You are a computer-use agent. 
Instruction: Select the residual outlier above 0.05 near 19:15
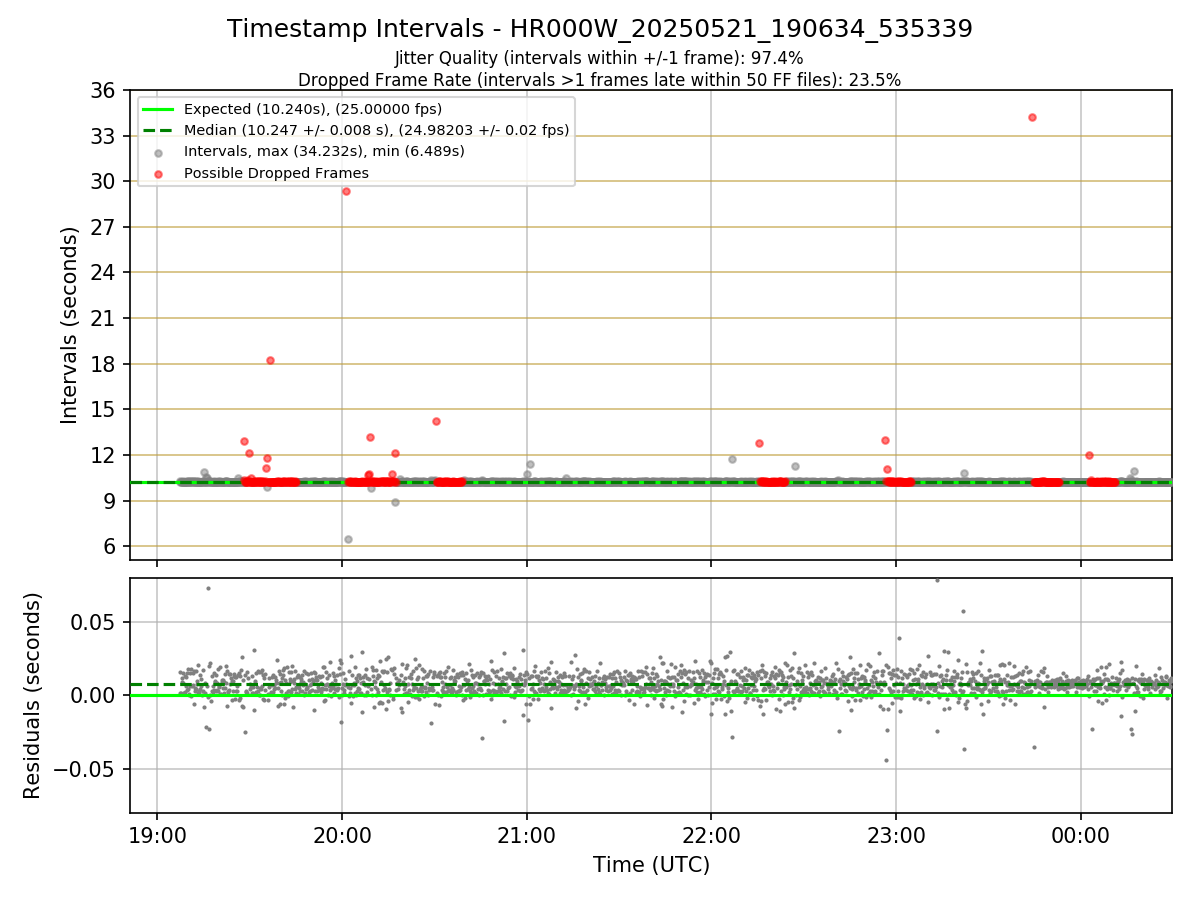click(208, 588)
